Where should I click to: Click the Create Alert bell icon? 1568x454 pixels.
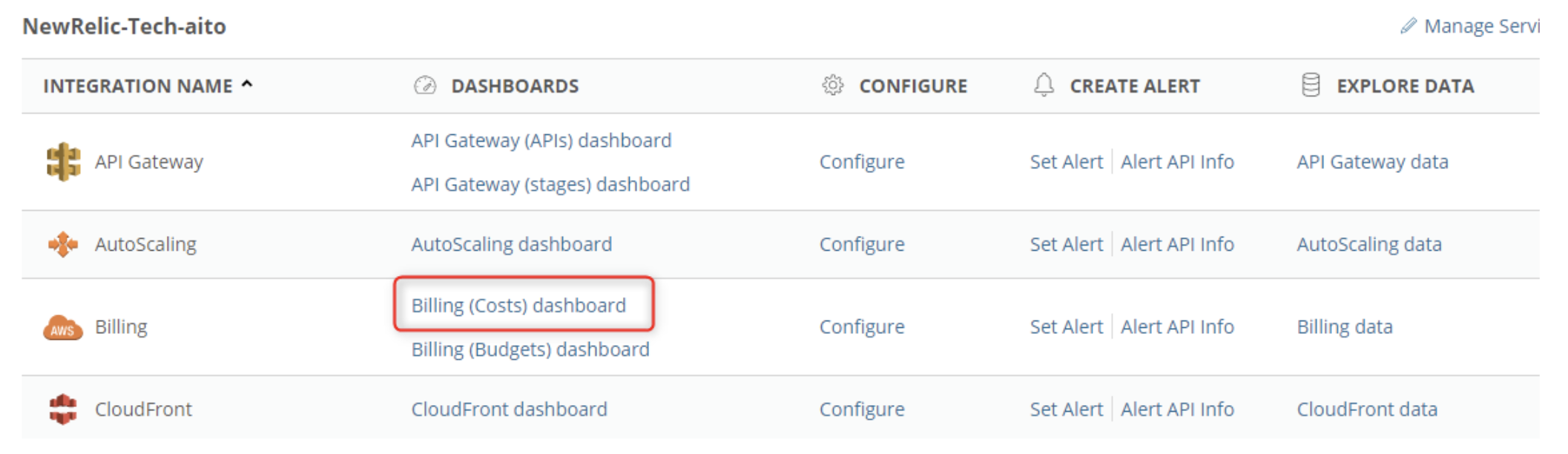pos(1044,85)
